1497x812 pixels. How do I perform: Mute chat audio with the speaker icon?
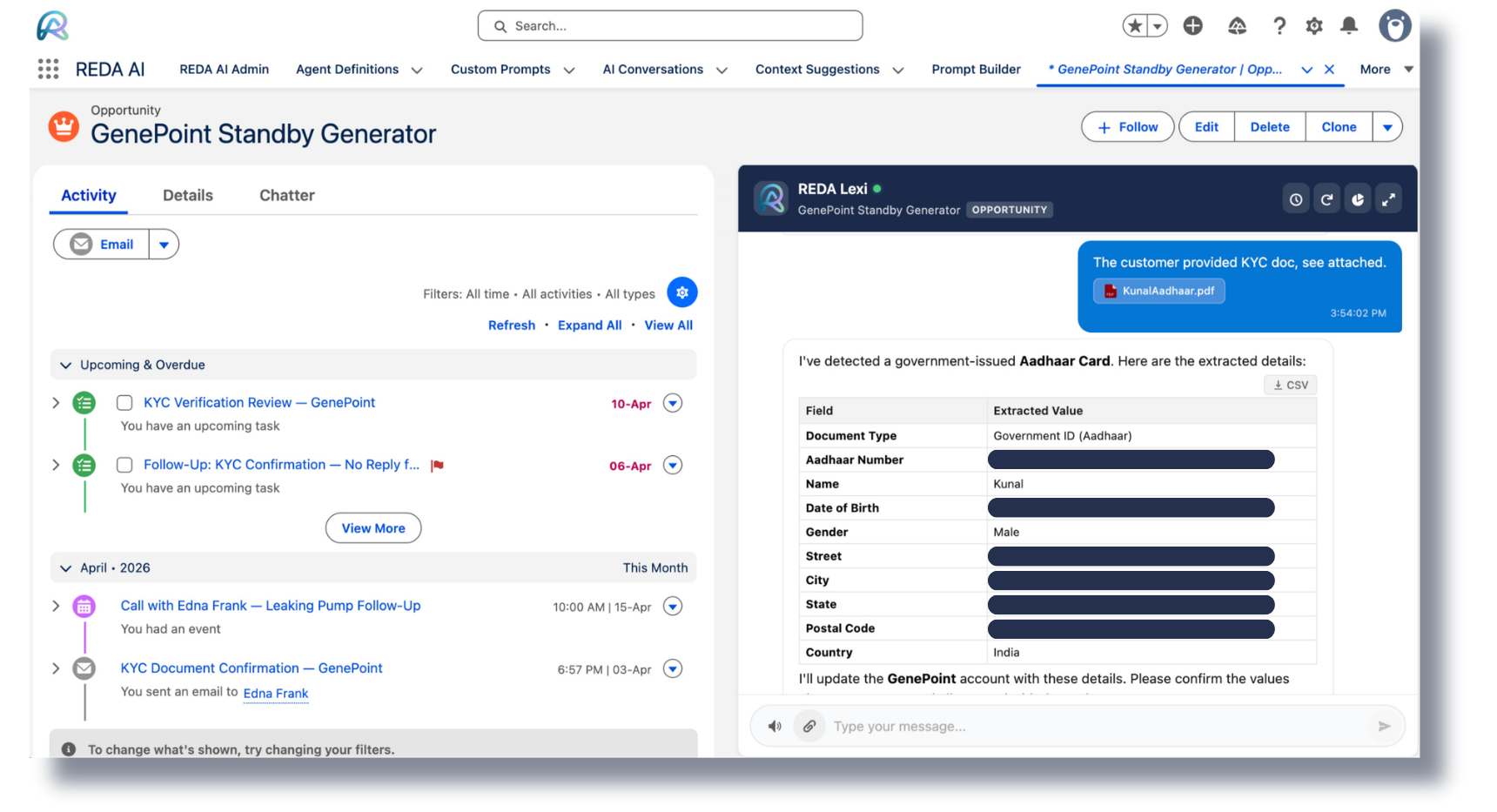[775, 726]
